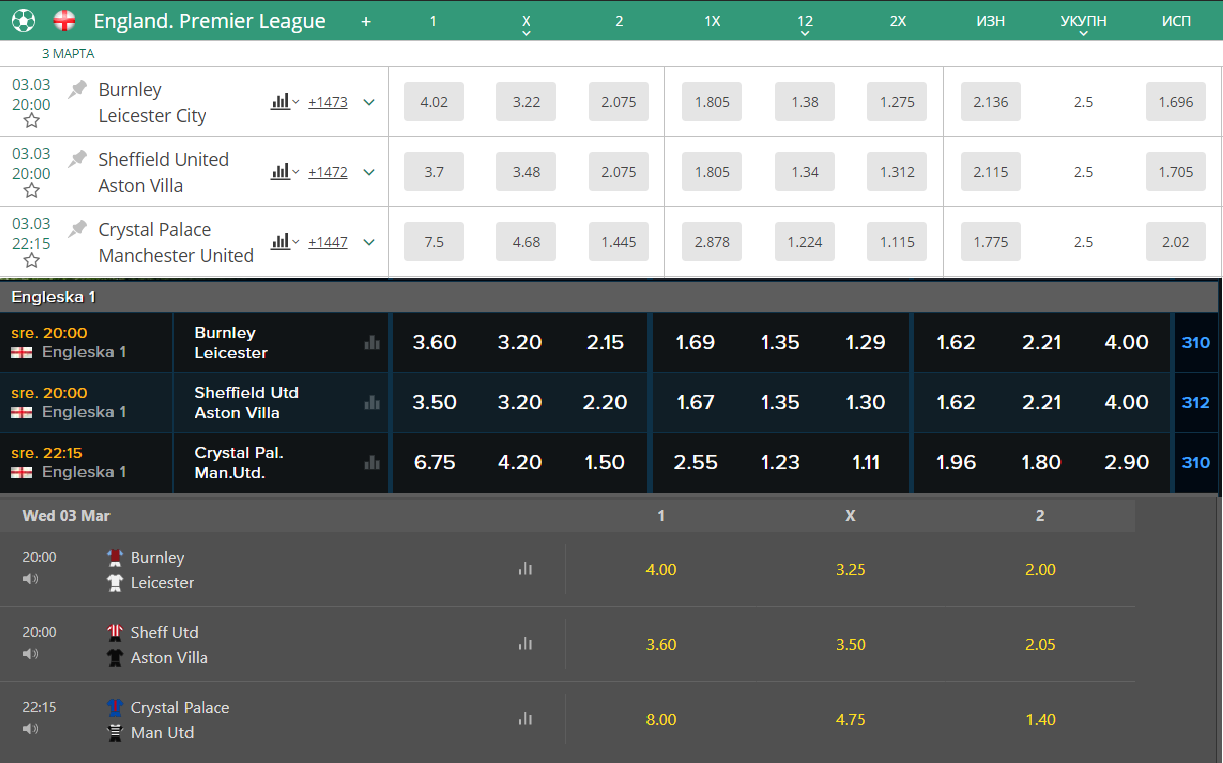This screenshot has height=763, width=1223.
Task: Select 2.136 ИЗН odds for Burnley match
Action: [x=991, y=102]
